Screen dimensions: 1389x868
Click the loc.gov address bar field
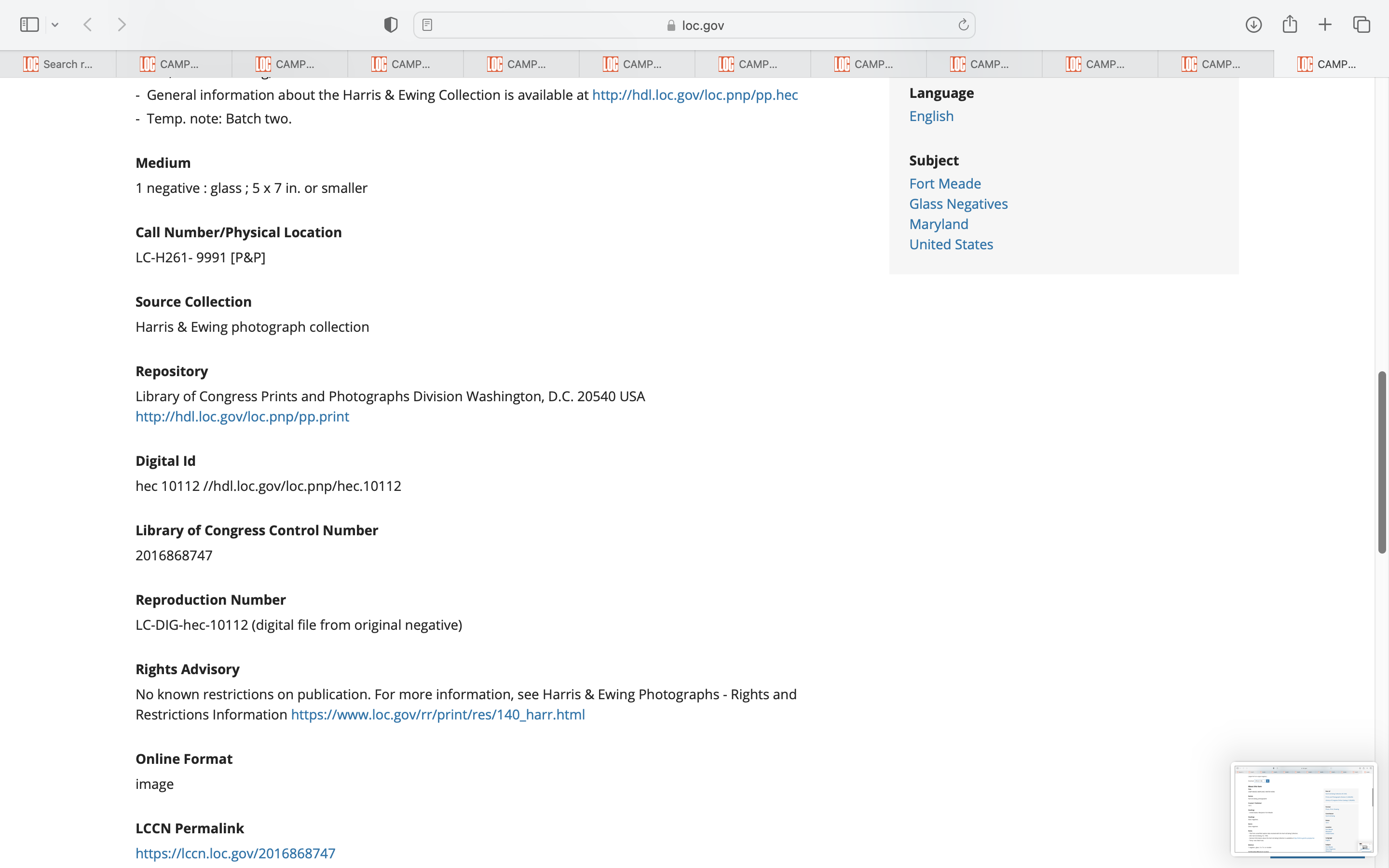click(694, 25)
